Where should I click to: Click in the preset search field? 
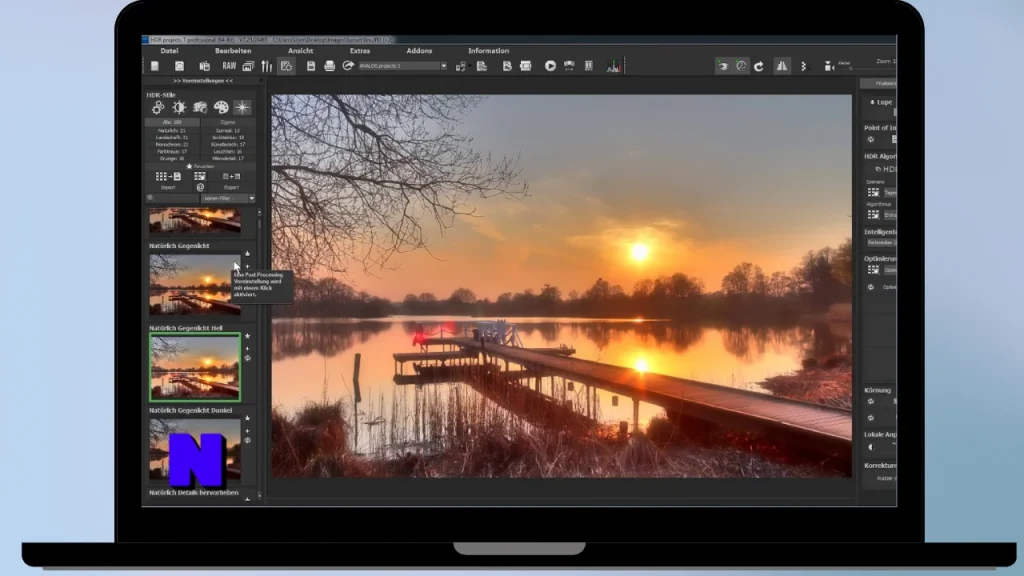click(x=172, y=198)
